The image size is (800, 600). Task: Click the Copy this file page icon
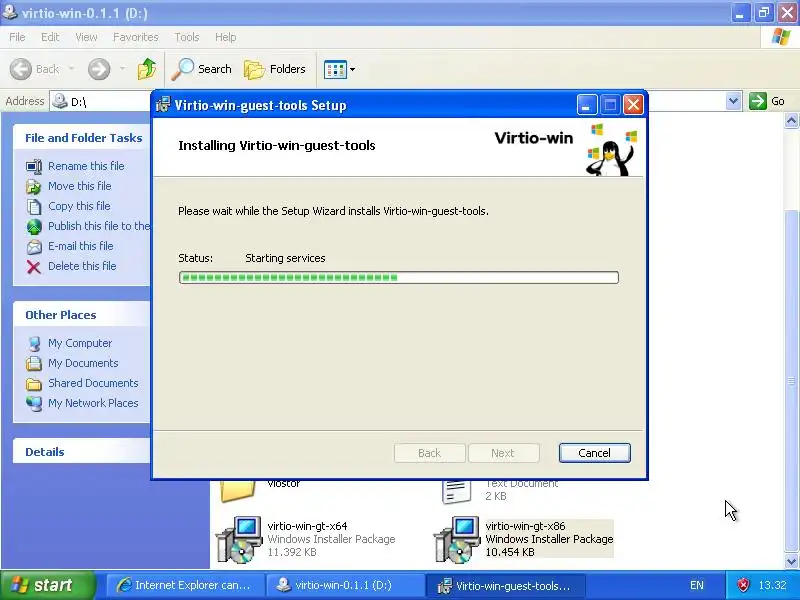coord(34,206)
